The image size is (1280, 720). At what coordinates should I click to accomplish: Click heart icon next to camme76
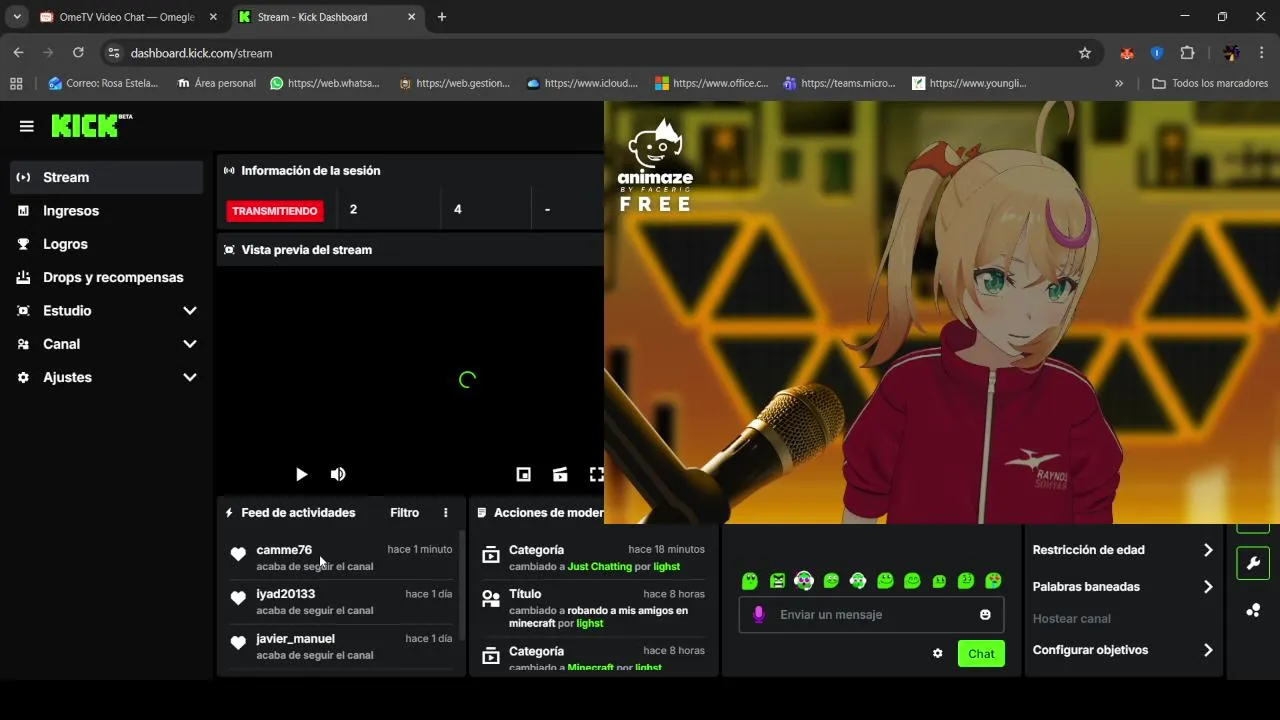pyautogui.click(x=238, y=554)
